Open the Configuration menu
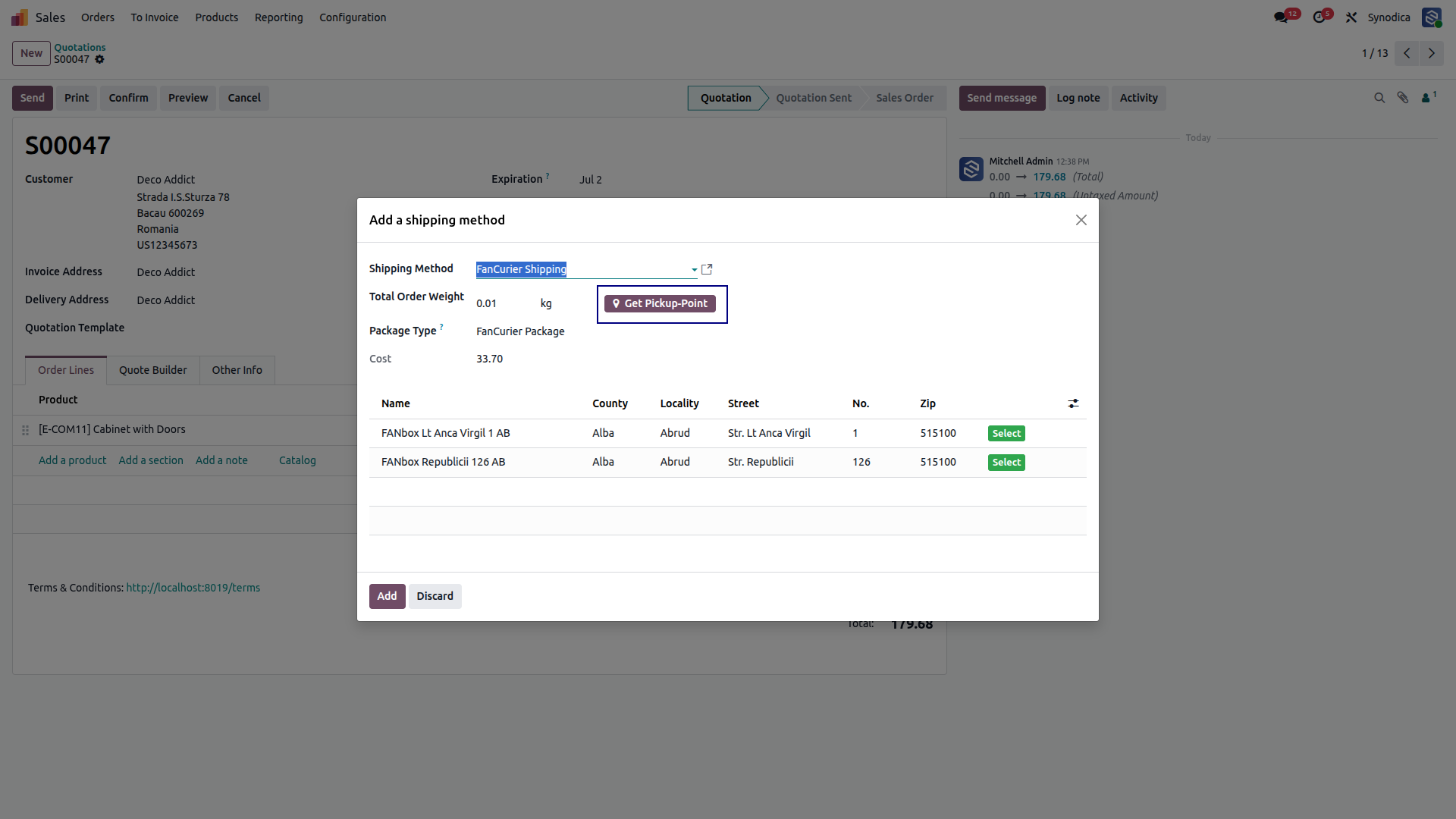The width and height of the screenshot is (1456, 819). click(x=353, y=17)
